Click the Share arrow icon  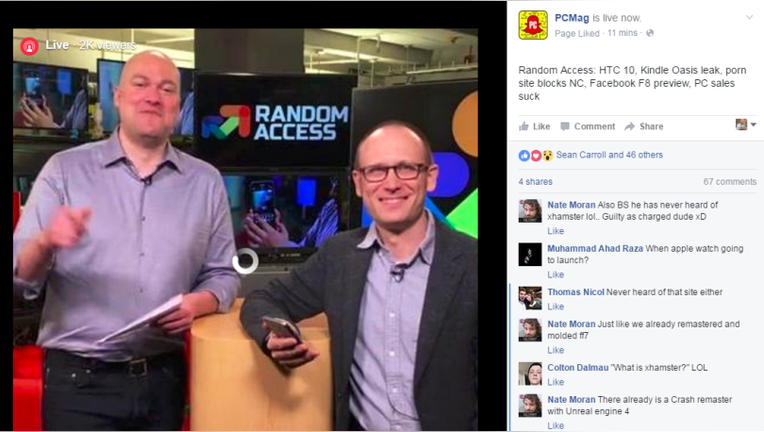point(630,127)
